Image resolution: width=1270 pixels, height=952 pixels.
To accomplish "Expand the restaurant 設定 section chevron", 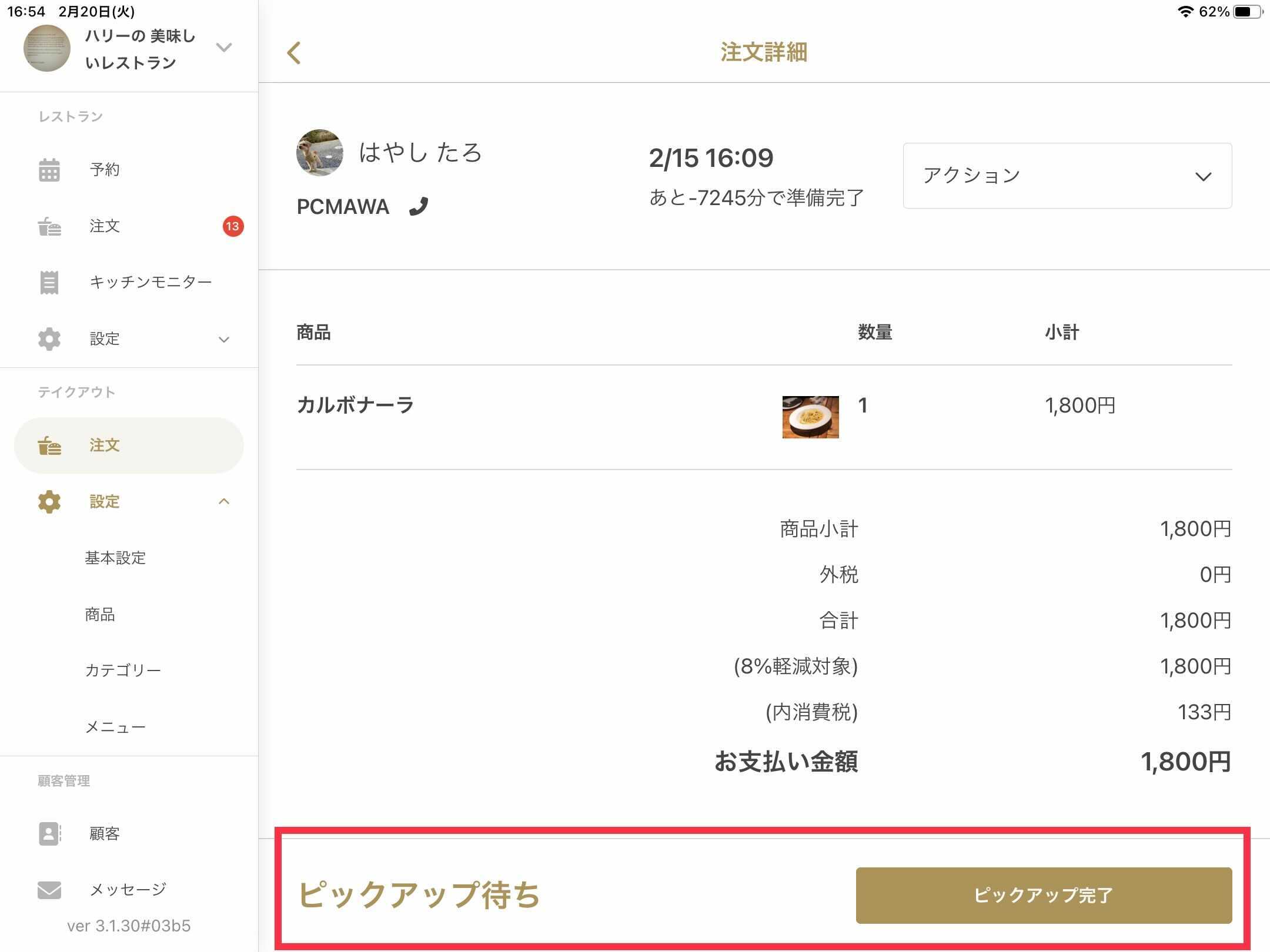I will tap(224, 339).
